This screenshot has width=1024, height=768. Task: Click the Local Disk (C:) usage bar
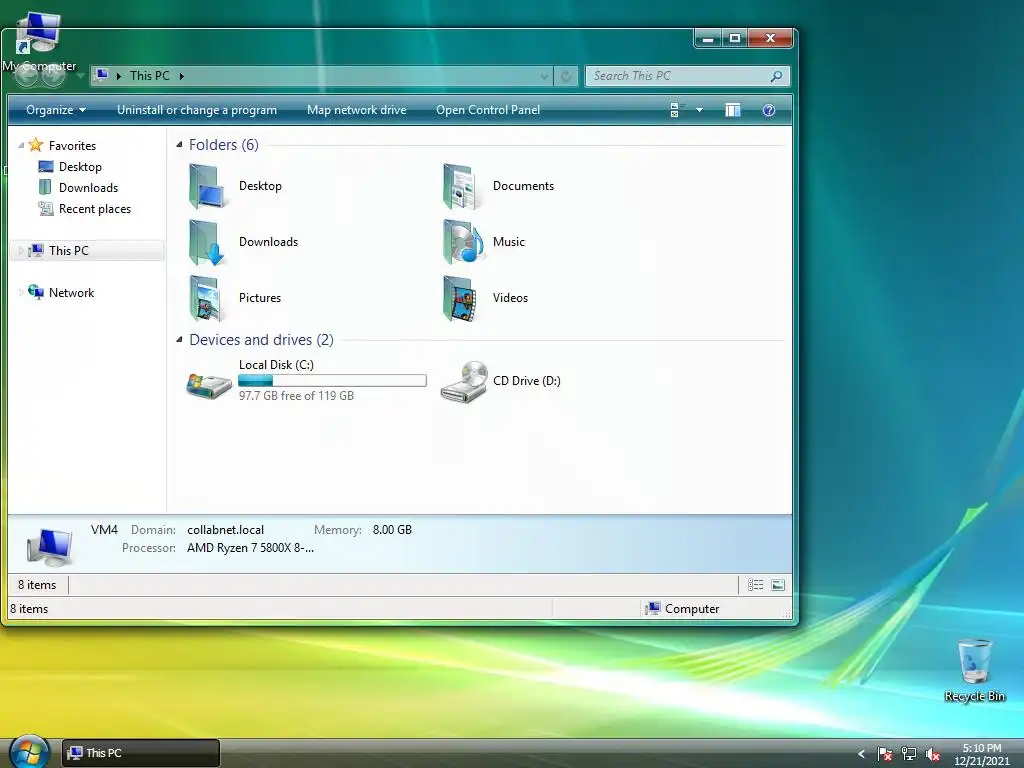(x=332, y=380)
